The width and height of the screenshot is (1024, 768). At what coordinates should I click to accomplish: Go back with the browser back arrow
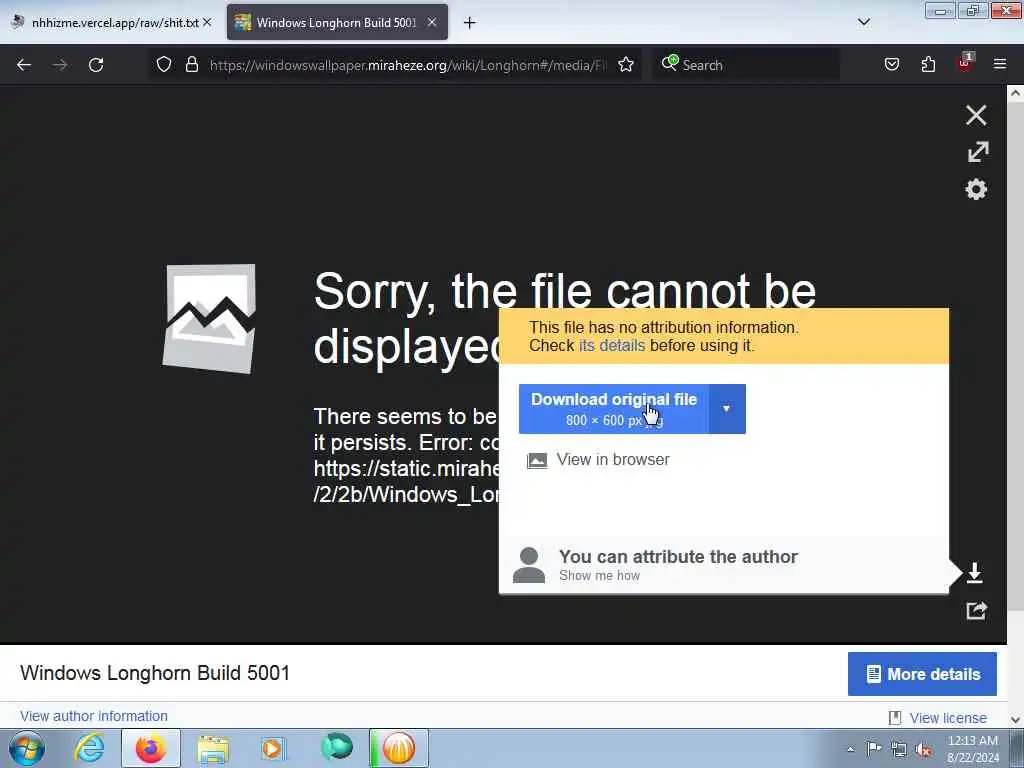click(x=24, y=65)
